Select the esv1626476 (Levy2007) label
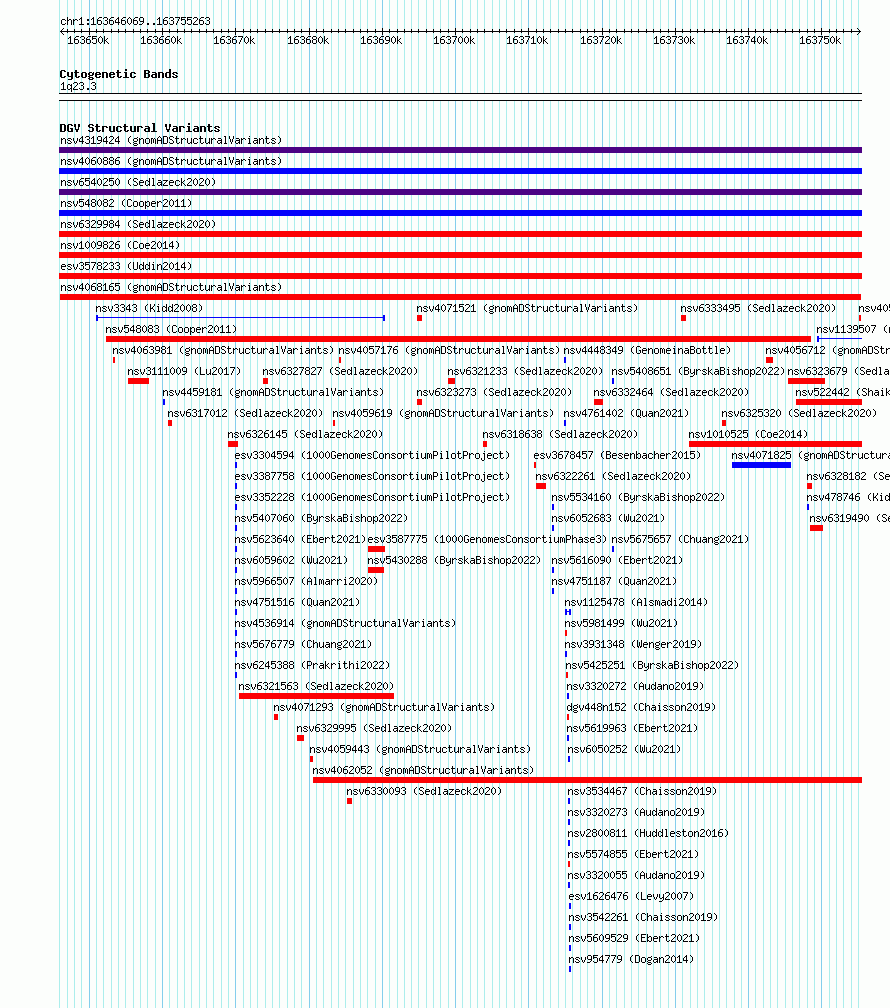Image resolution: width=890 pixels, height=1008 pixels. 631,896
